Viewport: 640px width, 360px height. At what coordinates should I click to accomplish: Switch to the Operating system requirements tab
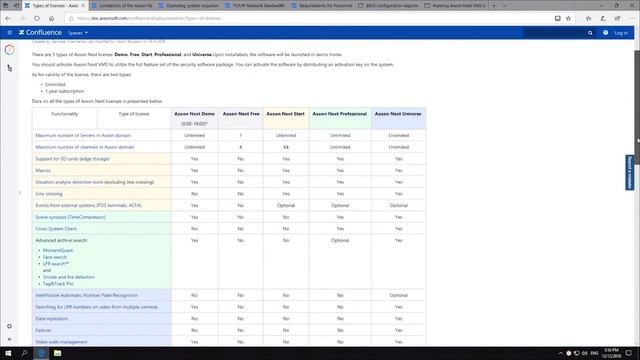189,6
